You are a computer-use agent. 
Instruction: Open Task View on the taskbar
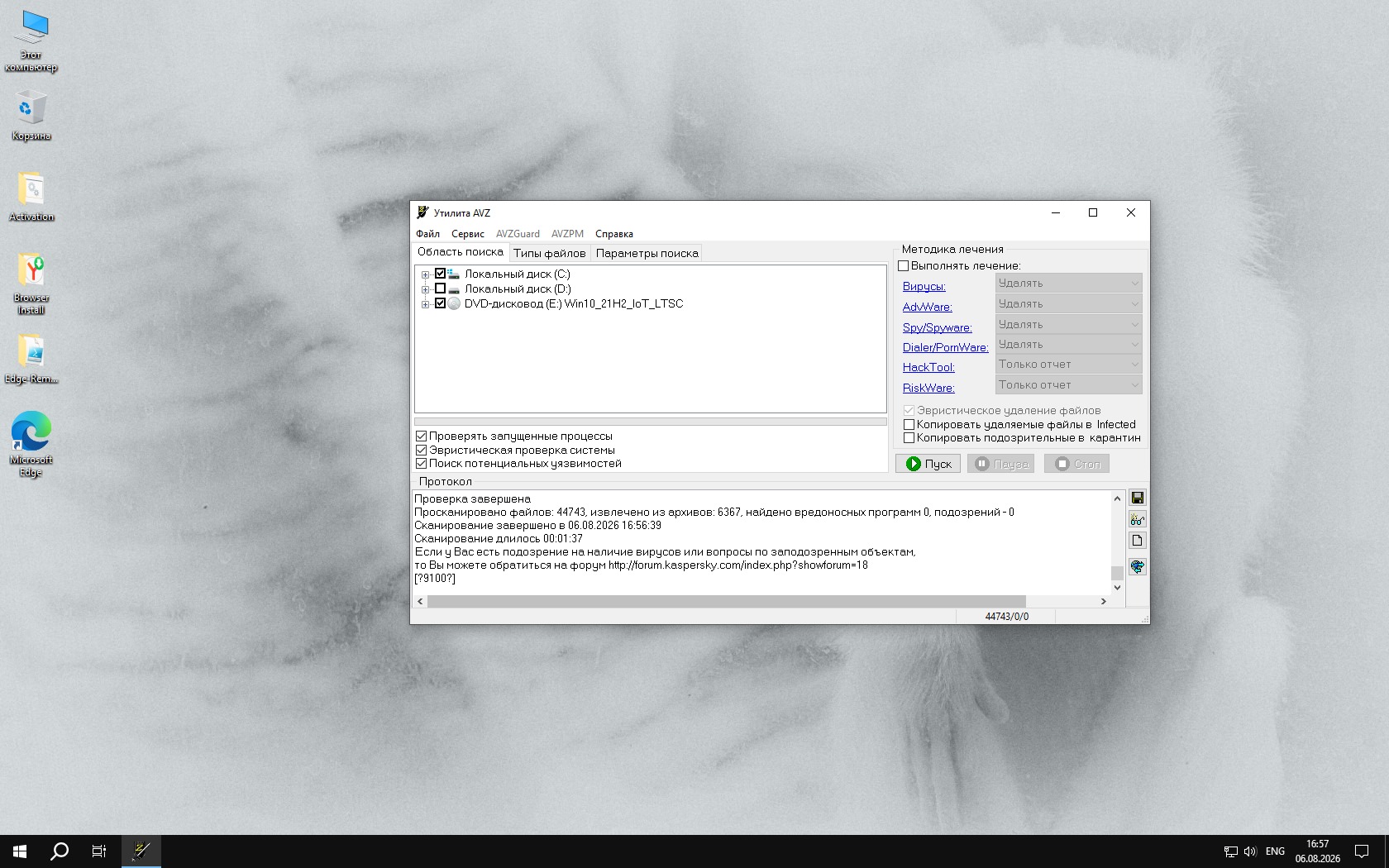99,851
